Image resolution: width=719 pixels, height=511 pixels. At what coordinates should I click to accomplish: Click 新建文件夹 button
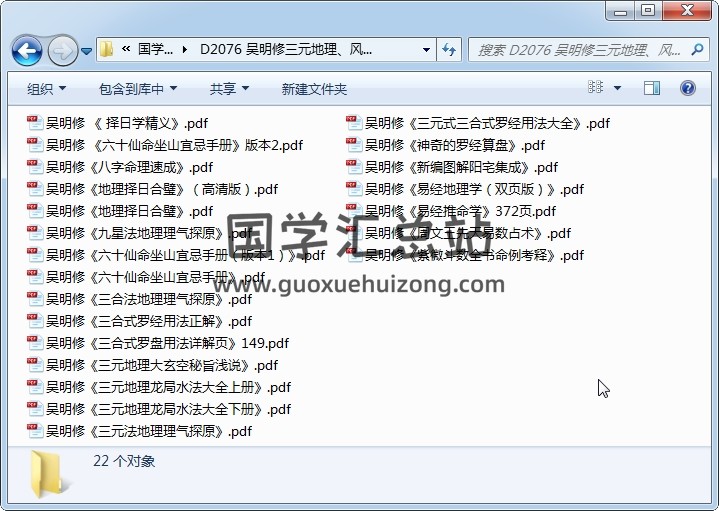(314, 89)
